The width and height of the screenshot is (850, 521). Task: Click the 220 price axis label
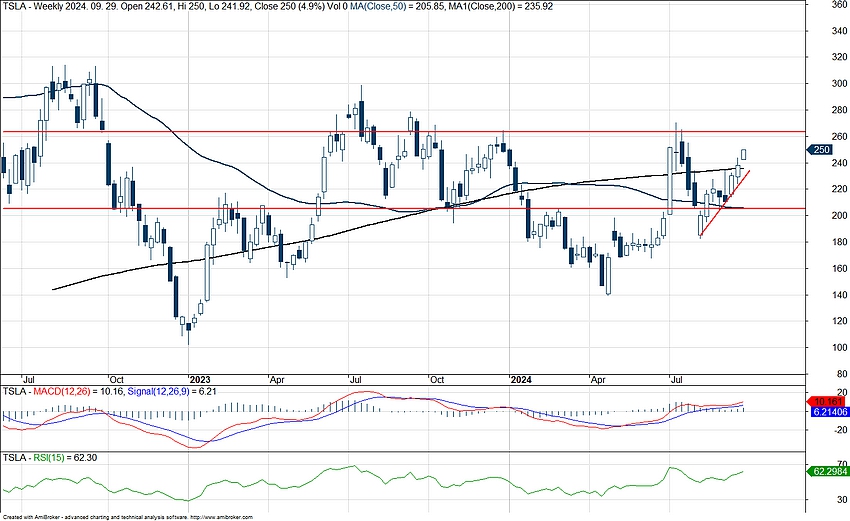(x=839, y=189)
